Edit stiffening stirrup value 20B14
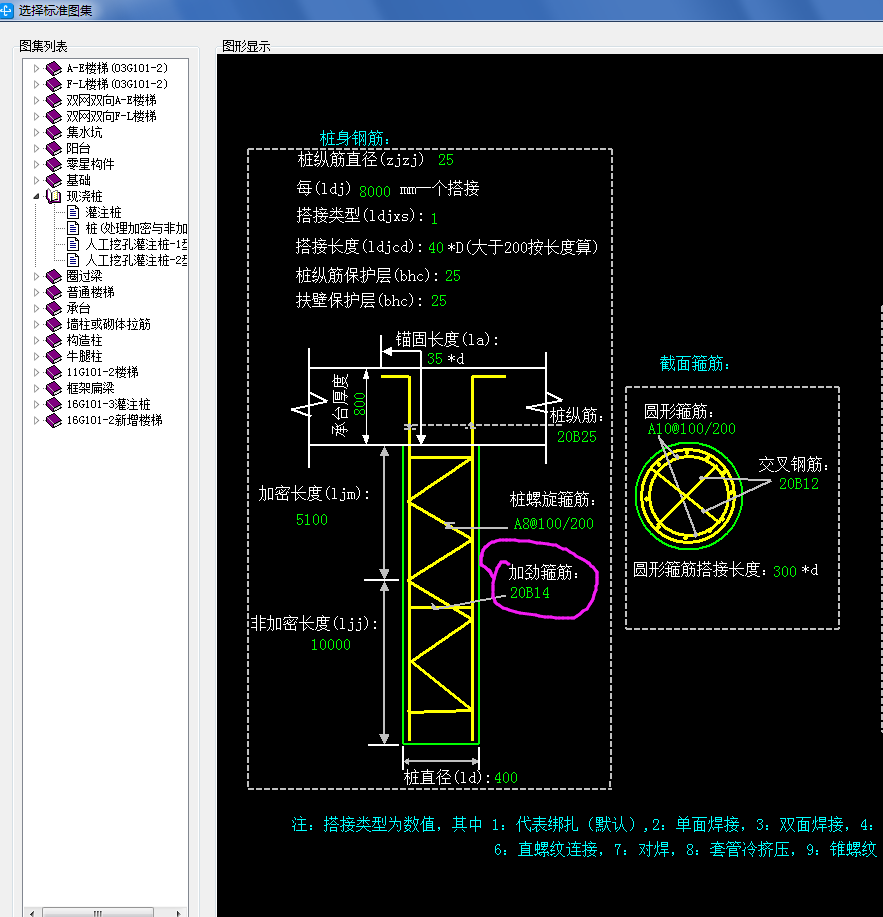 point(530,592)
